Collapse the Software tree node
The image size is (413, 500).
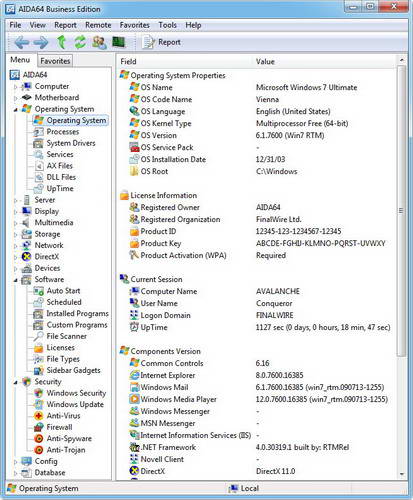tap(15, 280)
